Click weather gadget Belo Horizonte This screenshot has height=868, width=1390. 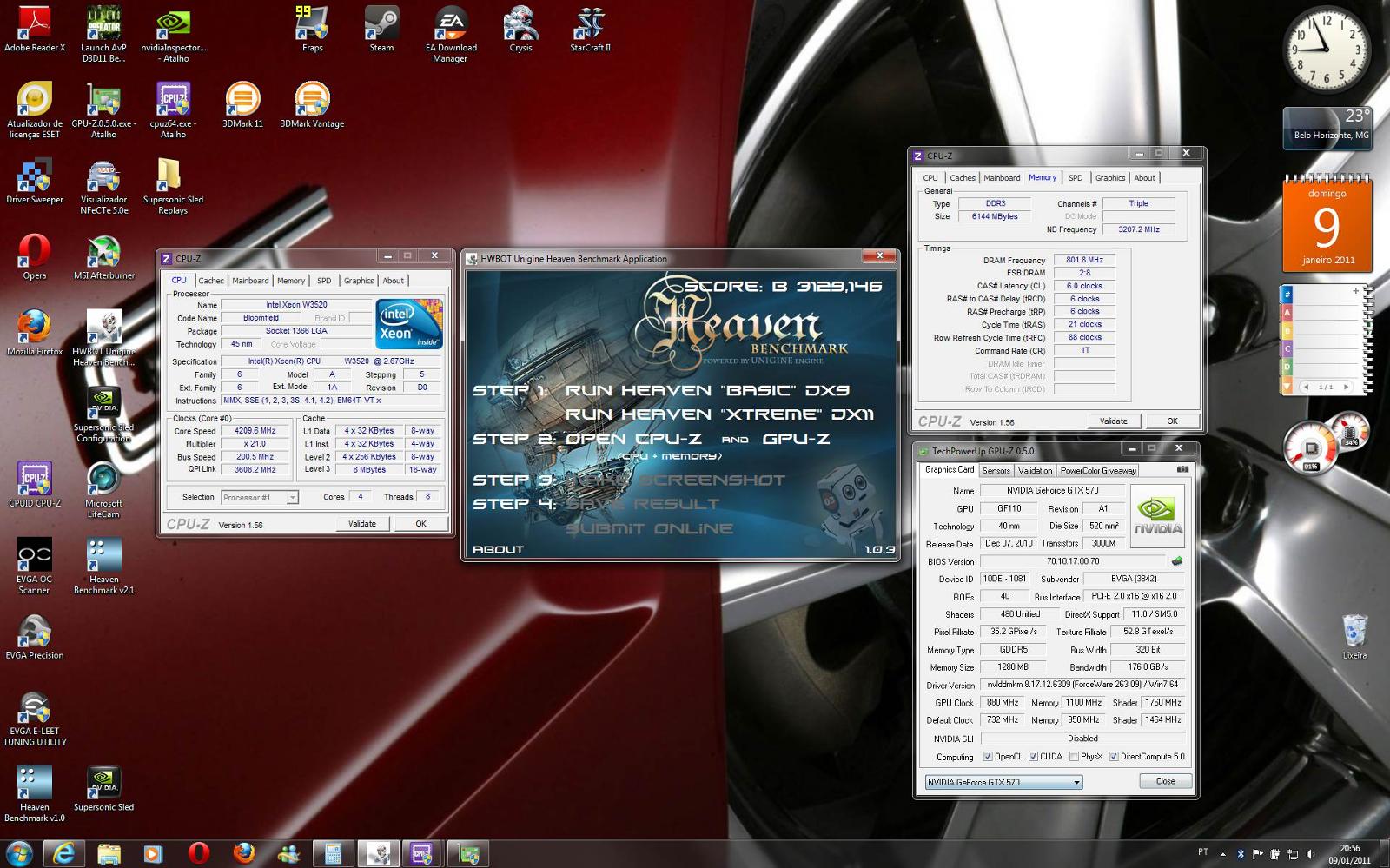point(1327,128)
